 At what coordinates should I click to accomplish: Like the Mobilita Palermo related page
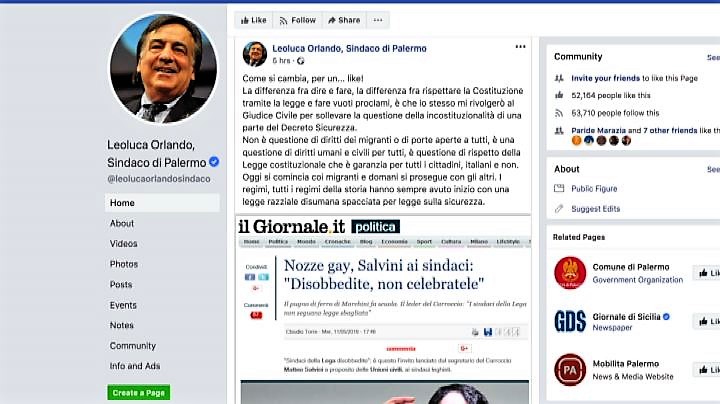click(706, 370)
